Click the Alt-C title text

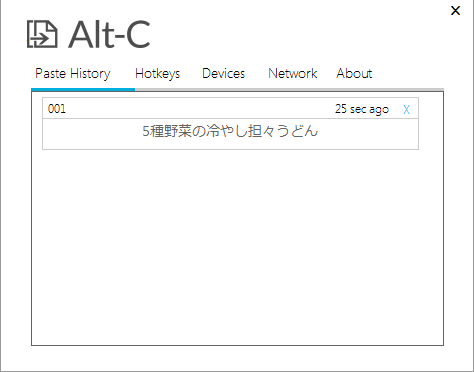[109, 34]
